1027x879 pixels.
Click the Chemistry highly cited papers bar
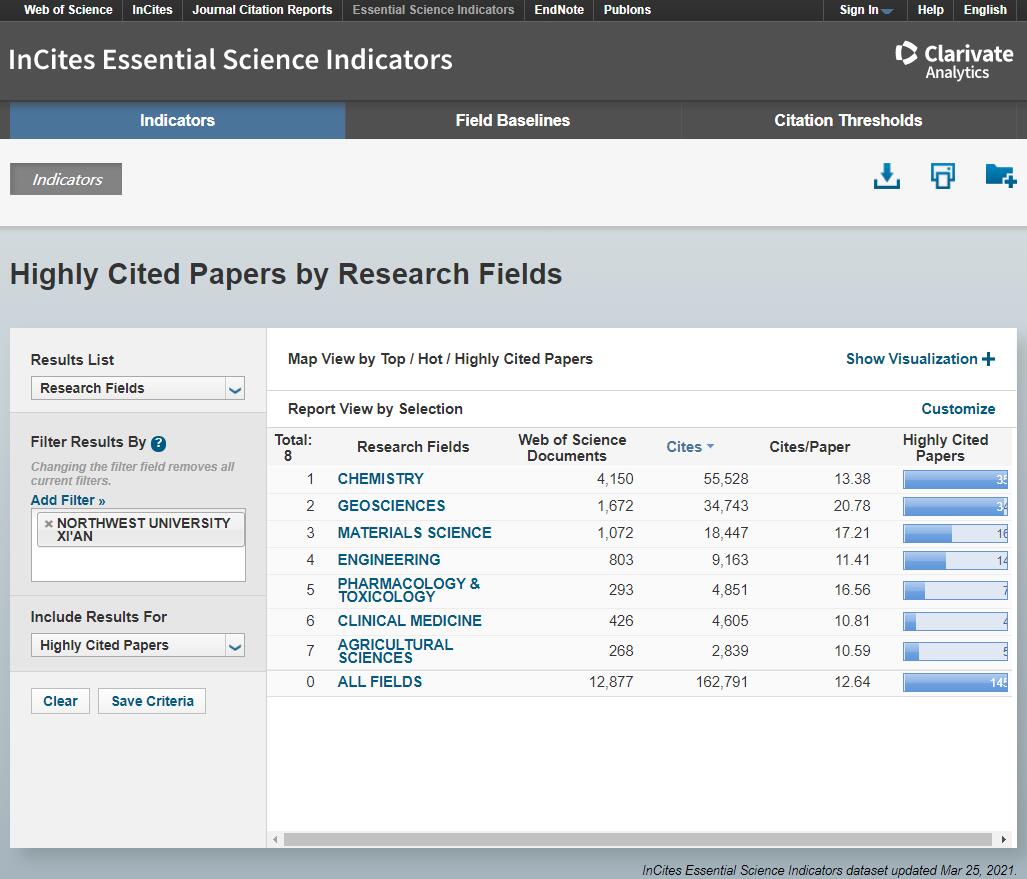coord(955,479)
